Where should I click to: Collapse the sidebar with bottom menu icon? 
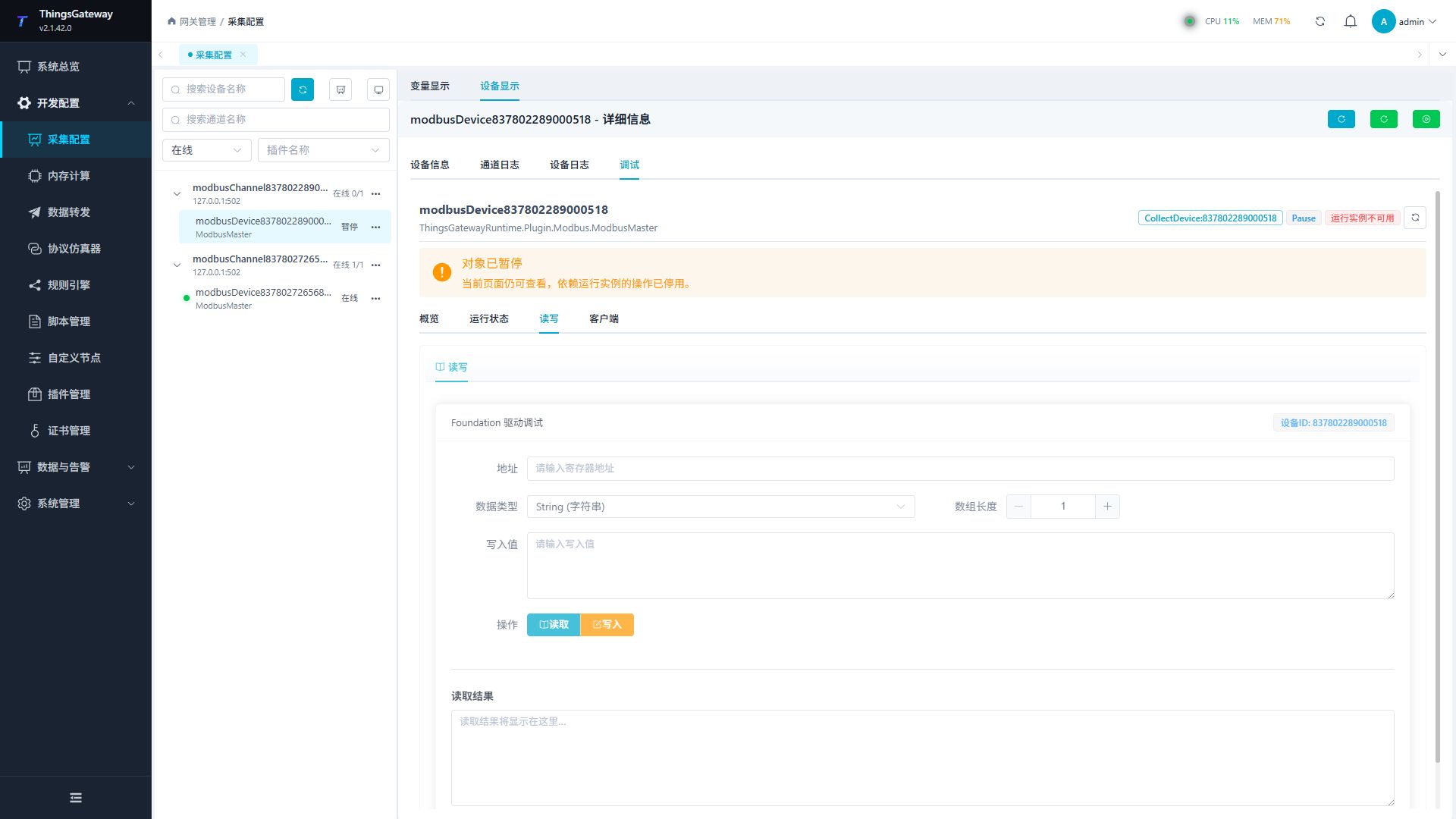[76, 798]
